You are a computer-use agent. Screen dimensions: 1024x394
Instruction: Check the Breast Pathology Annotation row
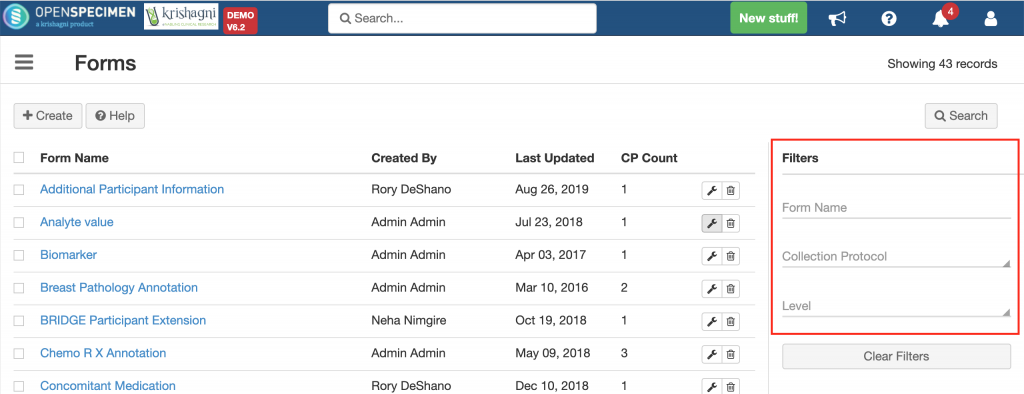click(19, 287)
